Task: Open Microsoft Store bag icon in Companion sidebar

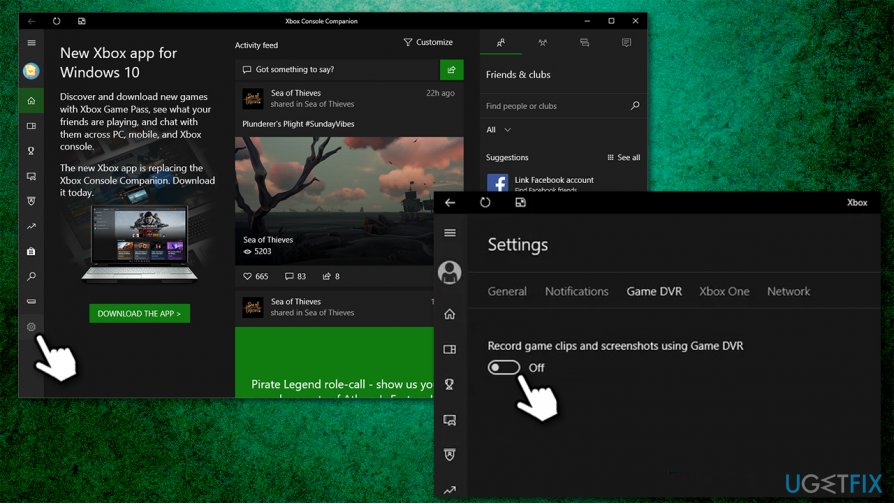Action: pos(31,251)
